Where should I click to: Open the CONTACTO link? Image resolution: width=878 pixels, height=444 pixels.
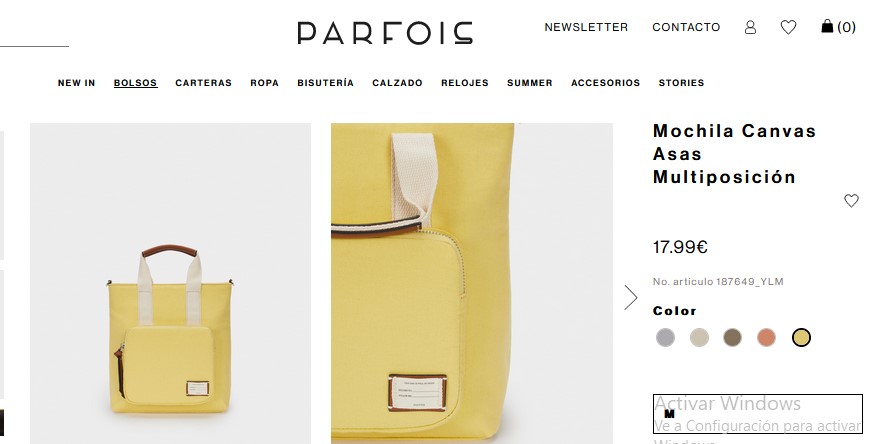(x=686, y=27)
